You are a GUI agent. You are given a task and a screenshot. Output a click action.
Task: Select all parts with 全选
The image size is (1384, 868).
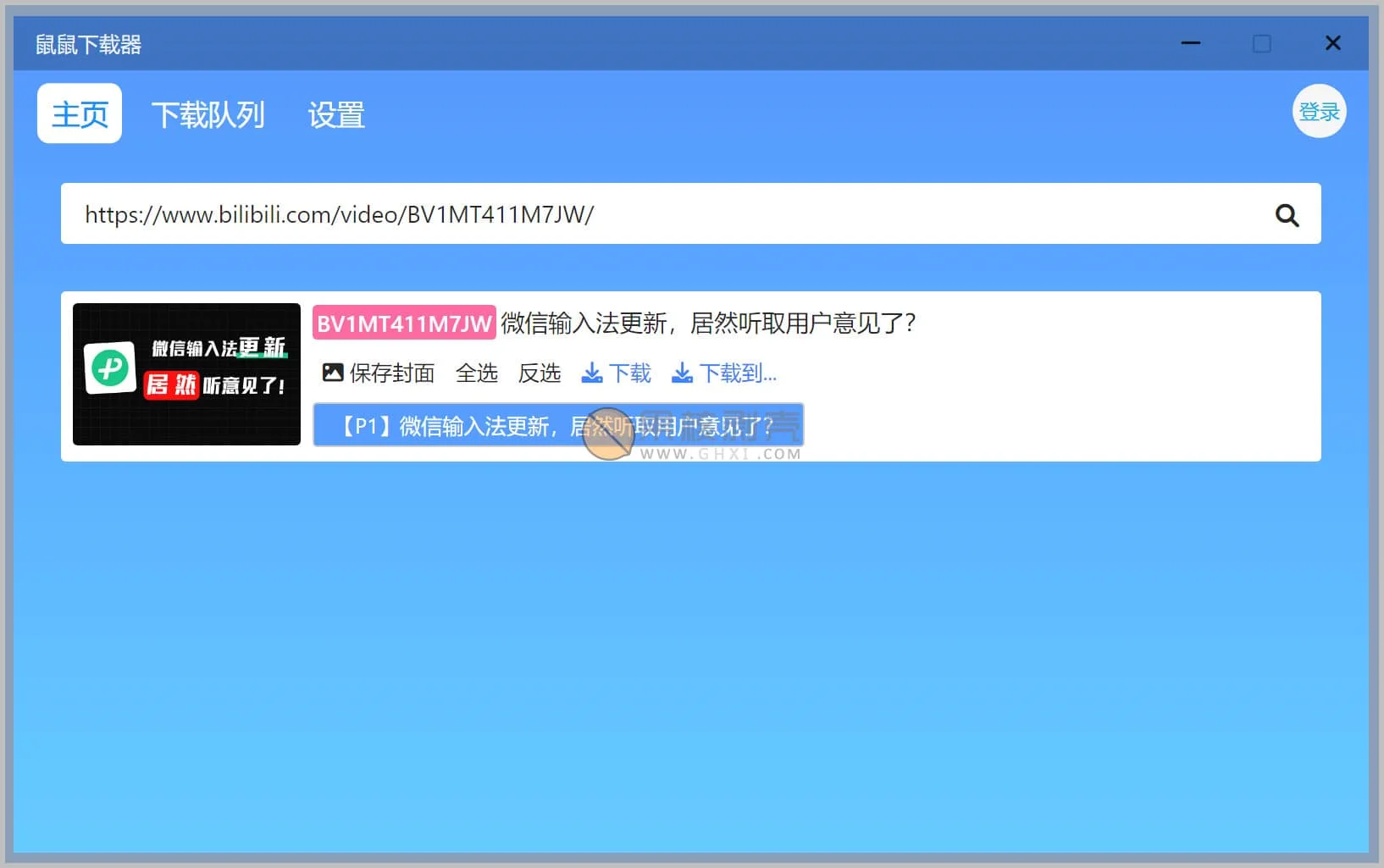[476, 373]
